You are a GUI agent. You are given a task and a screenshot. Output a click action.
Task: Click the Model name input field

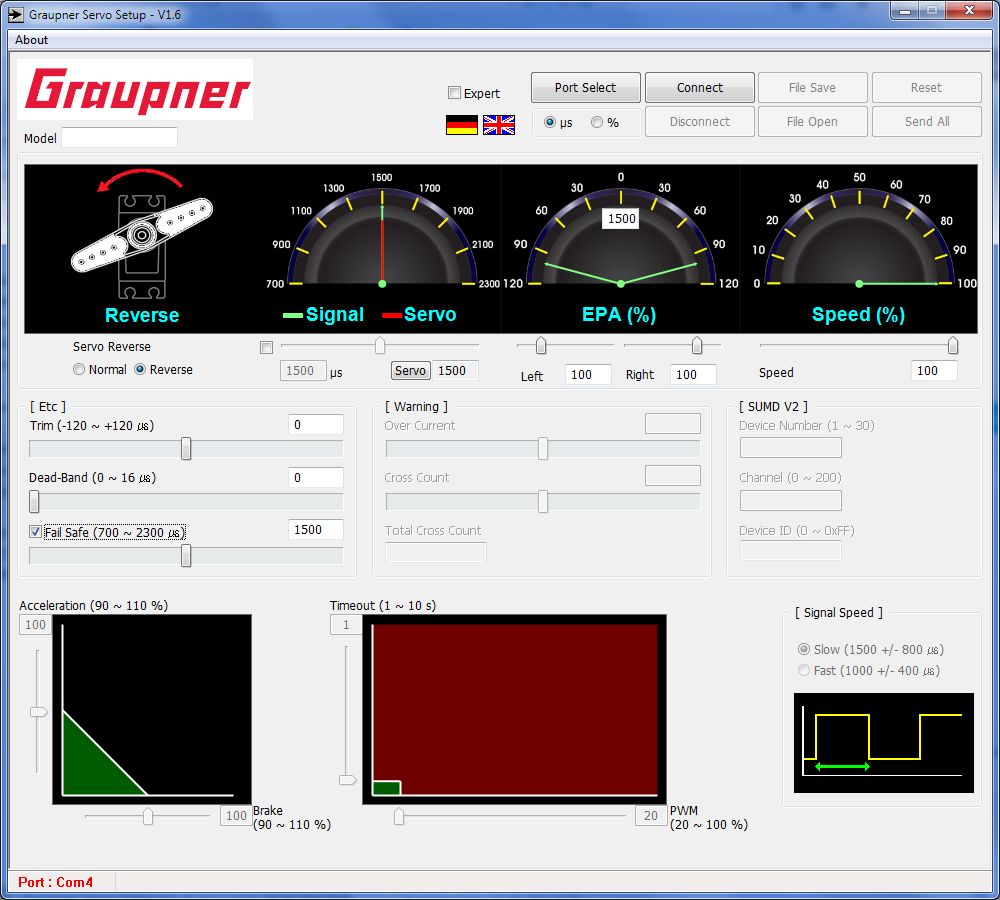point(119,138)
